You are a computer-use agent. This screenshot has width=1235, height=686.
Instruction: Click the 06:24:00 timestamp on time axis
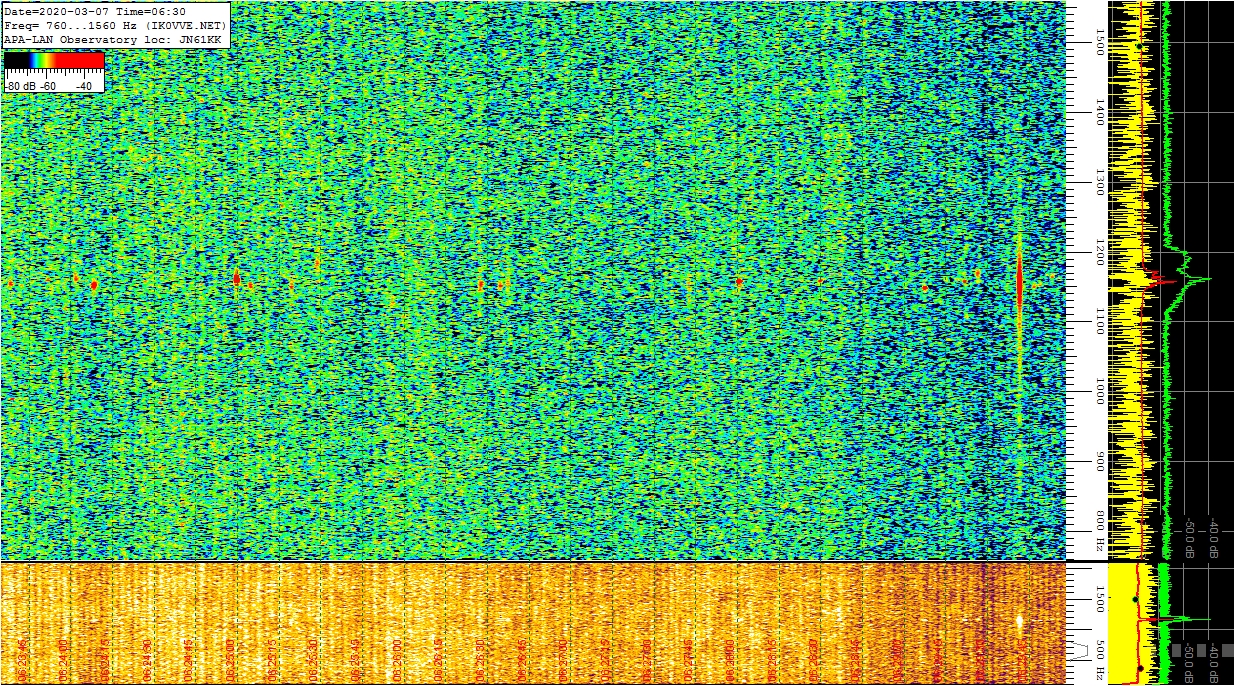pyautogui.click(x=64, y=660)
